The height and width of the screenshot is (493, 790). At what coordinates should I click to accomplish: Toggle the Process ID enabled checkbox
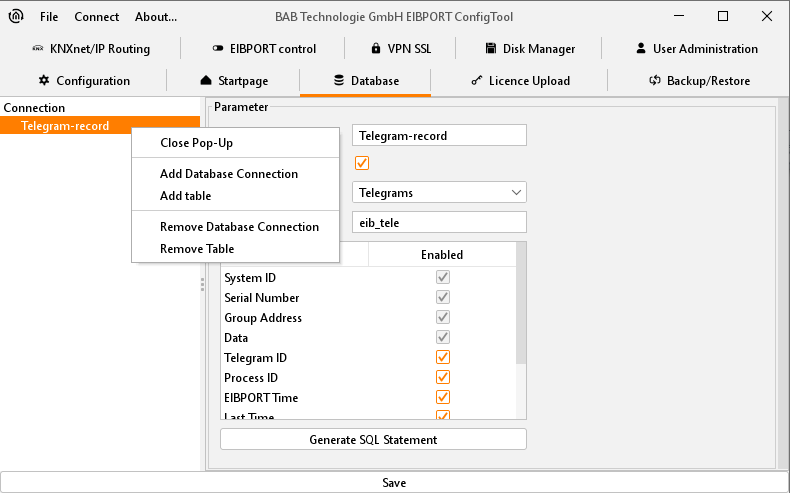[x=442, y=377]
